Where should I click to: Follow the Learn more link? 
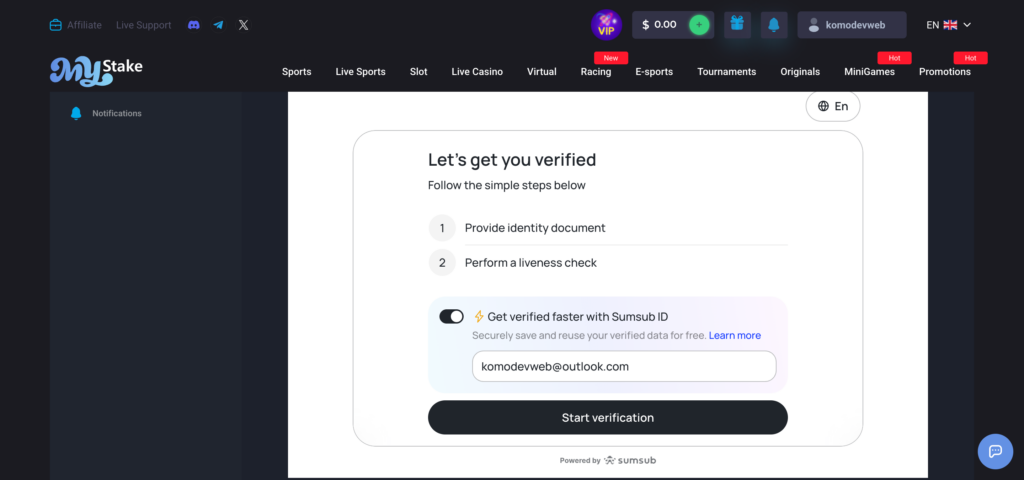[x=735, y=335]
